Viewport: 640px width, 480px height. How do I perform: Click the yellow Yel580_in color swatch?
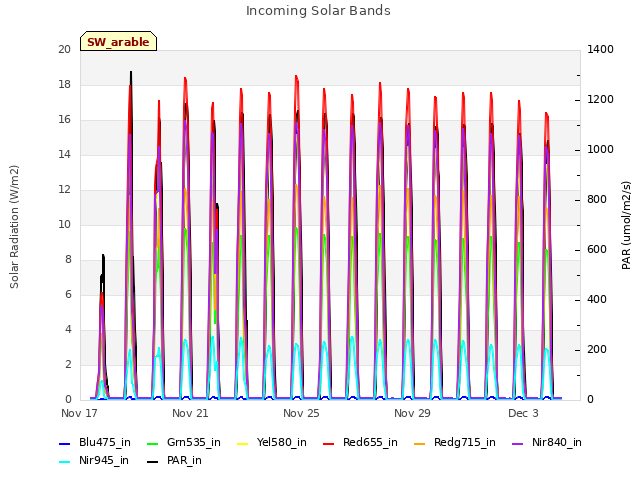(x=243, y=443)
